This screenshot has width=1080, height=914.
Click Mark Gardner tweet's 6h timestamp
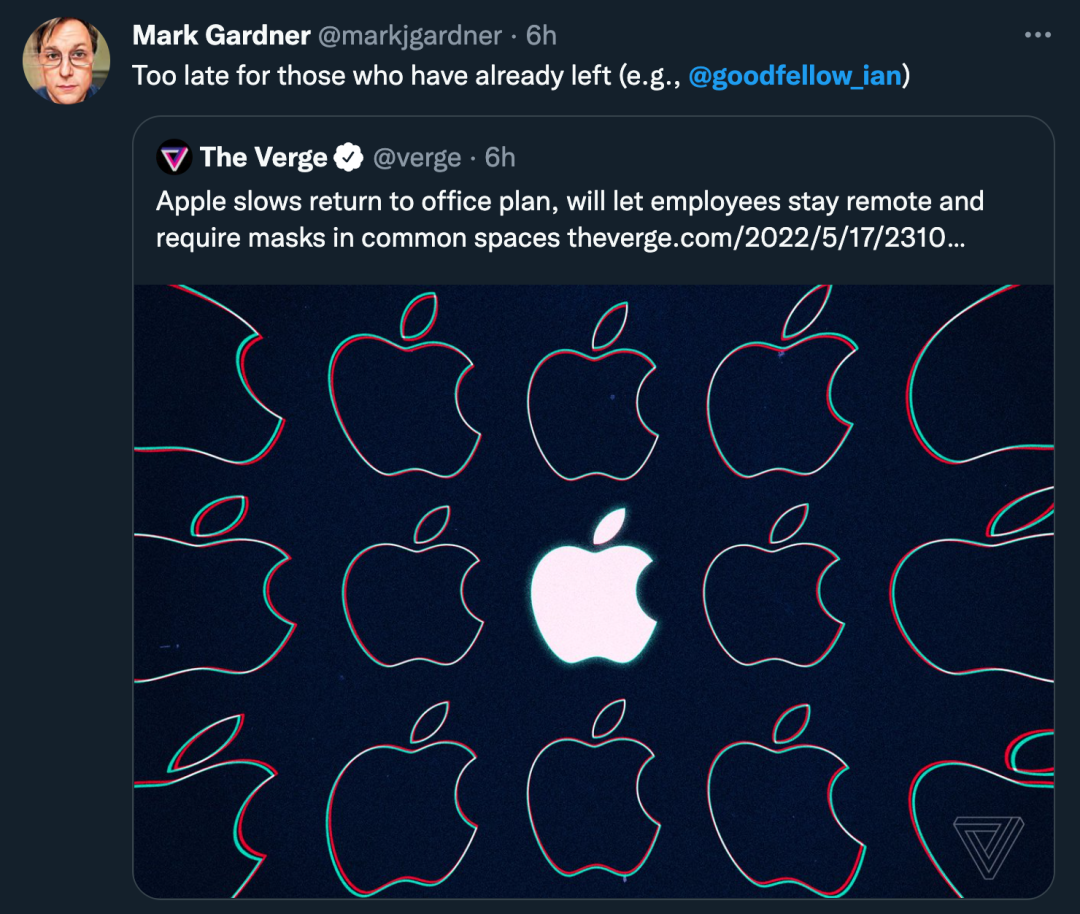(x=541, y=36)
